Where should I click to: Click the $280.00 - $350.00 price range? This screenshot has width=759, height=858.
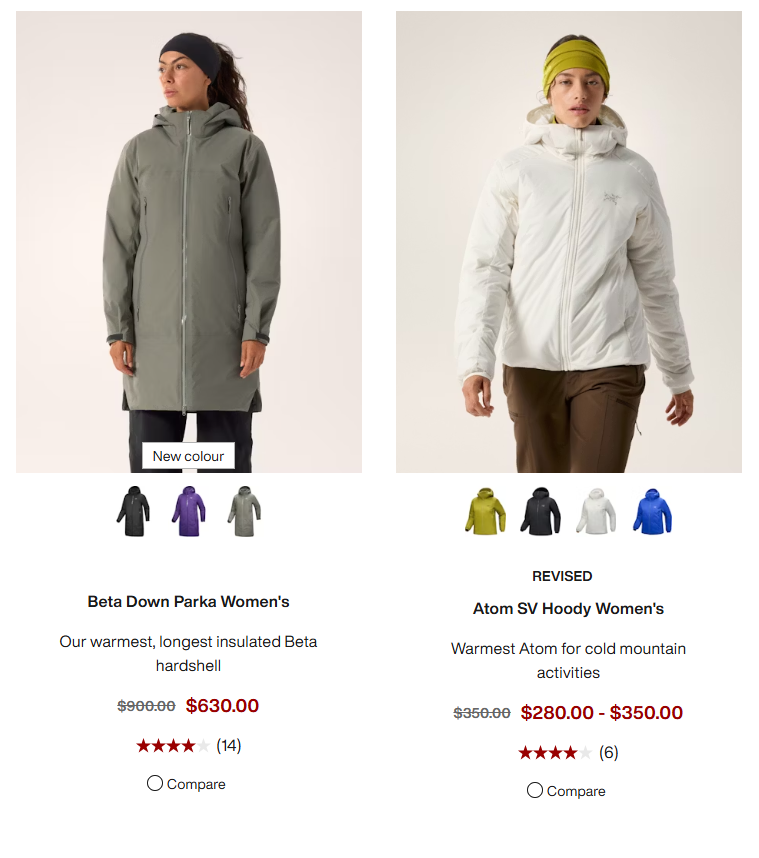(x=601, y=712)
